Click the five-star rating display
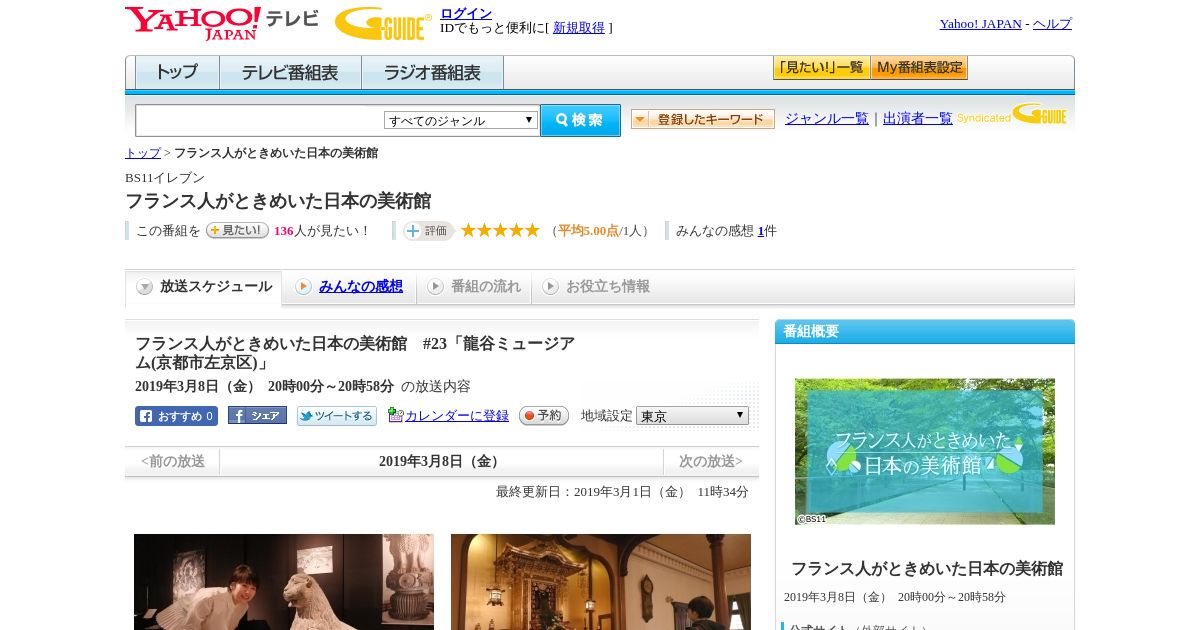The width and height of the screenshot is (1200, 630). coord(500,230)
